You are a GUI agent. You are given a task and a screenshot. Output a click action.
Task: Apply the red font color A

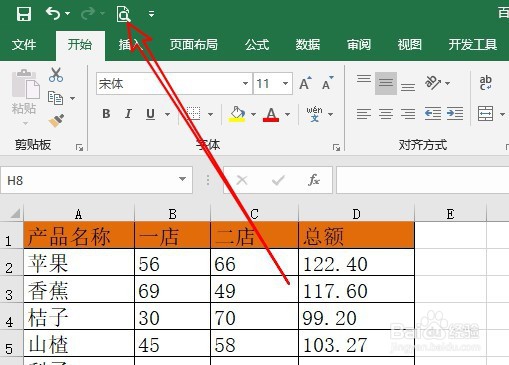click(x=271, y=114)
